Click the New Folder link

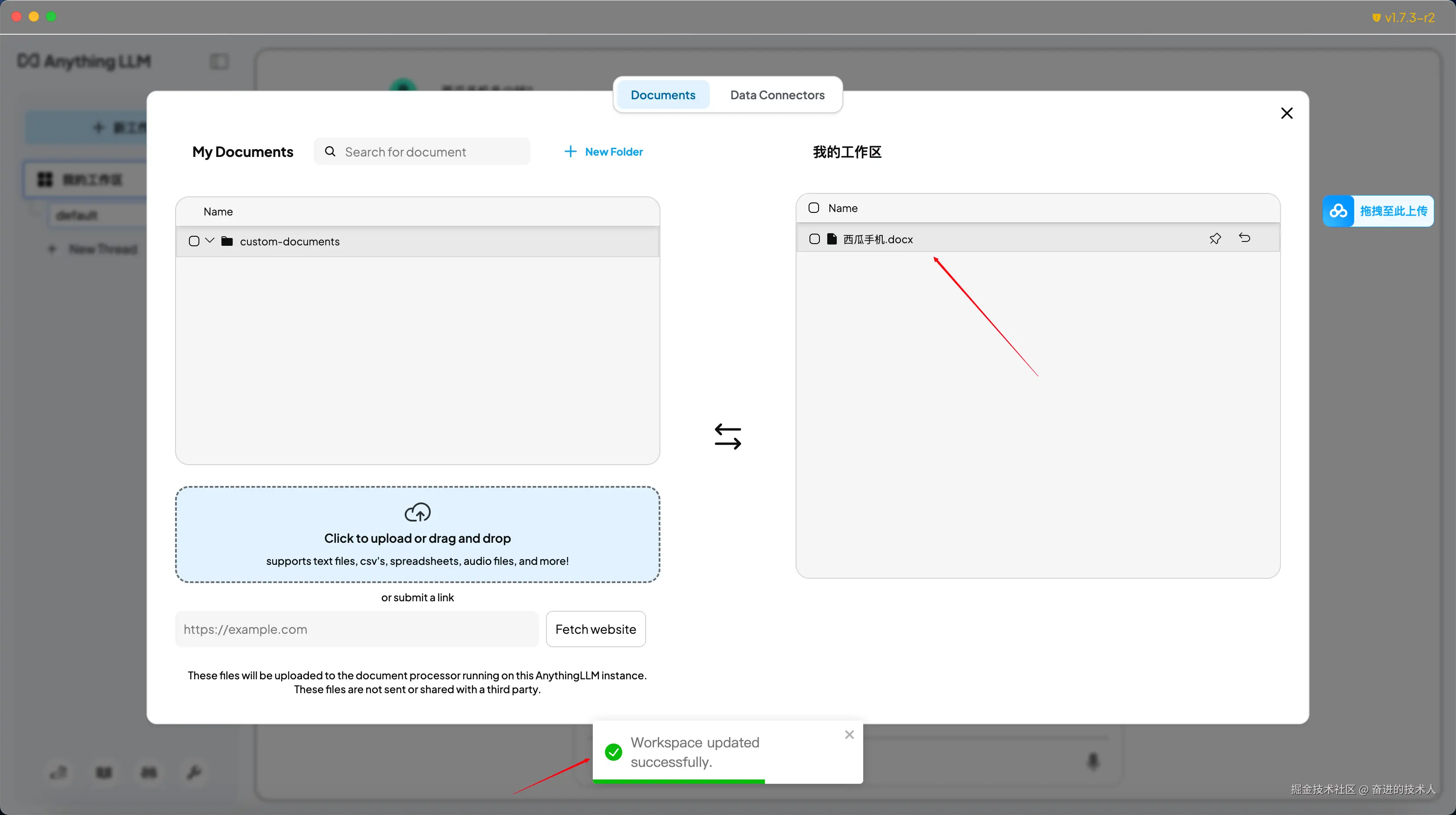613,152
